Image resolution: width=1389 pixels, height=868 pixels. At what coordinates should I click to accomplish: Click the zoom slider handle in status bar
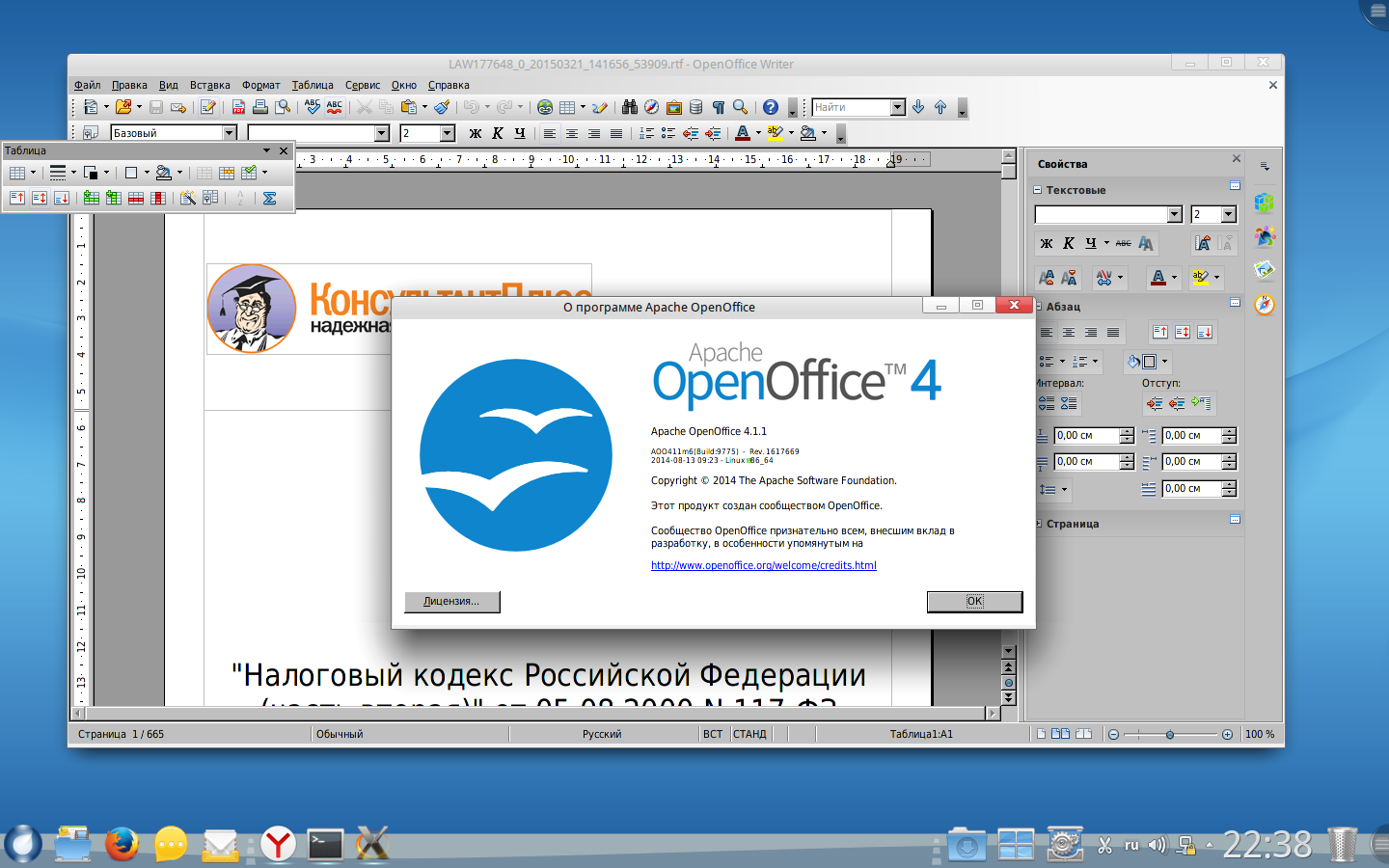(x=1170, y=734)
